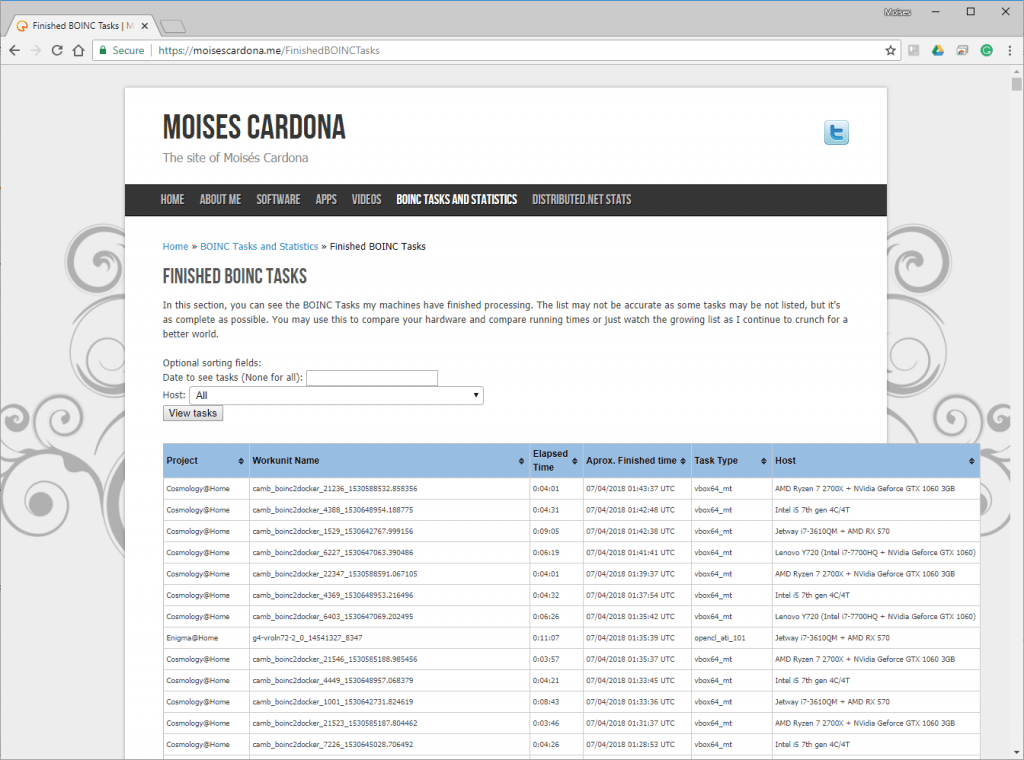Click the cast extension icon in toolbar
Image resolution: width=1024 pixels, height=760 pixels.
pyautogui.click(x=962, y=50)
